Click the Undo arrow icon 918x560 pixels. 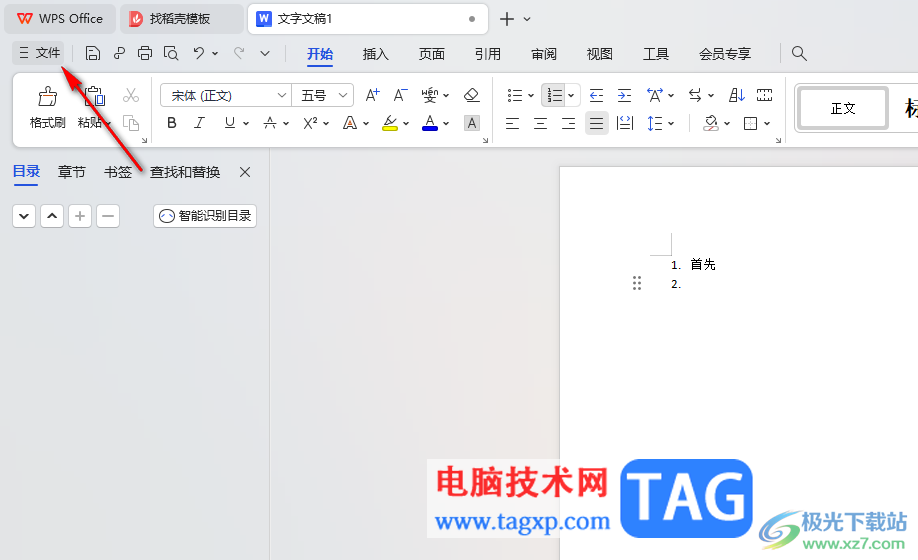pos(199,53)
